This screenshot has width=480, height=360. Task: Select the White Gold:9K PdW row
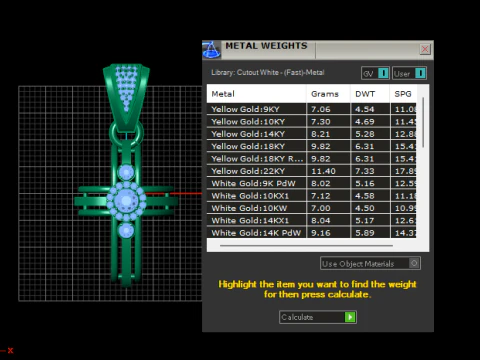point(312,183)
